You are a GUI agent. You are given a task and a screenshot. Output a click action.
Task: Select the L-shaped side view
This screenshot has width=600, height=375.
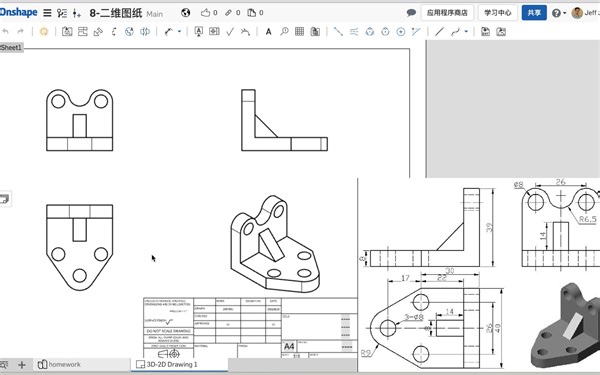[x=284, y=120]
